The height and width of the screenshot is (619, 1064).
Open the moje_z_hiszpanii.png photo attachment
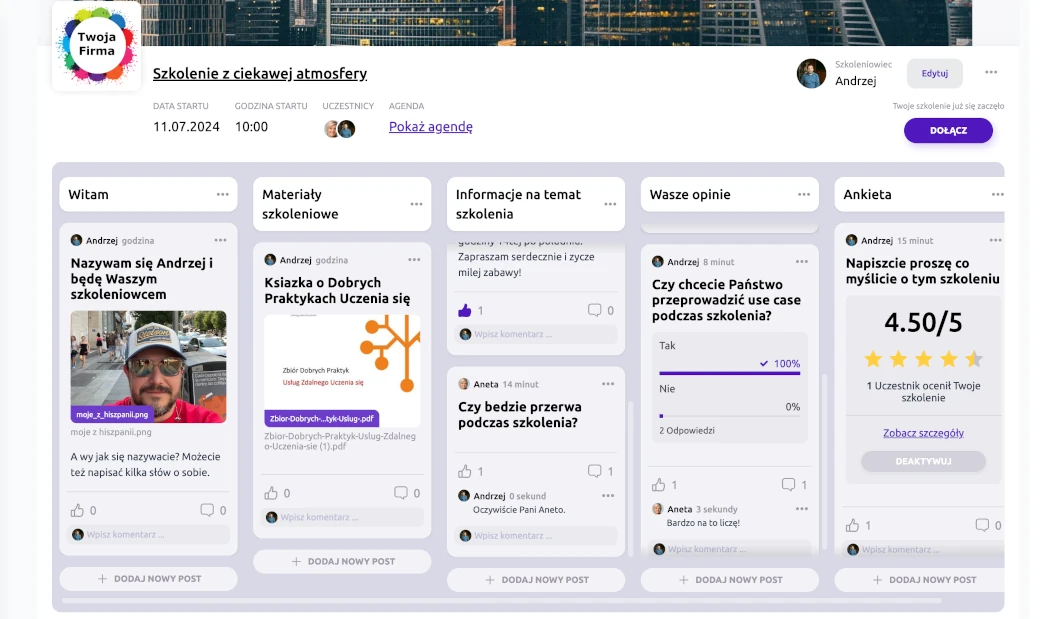(x=149, y=367)
